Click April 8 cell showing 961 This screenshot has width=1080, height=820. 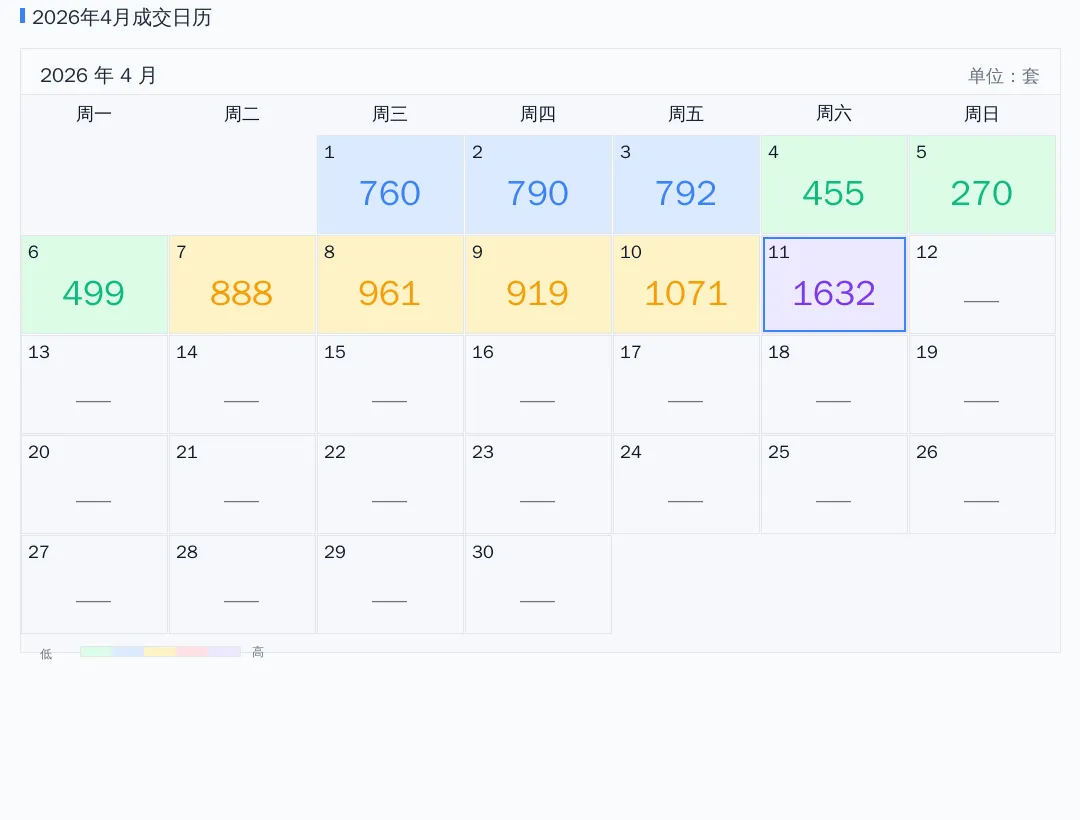[390, 284]
